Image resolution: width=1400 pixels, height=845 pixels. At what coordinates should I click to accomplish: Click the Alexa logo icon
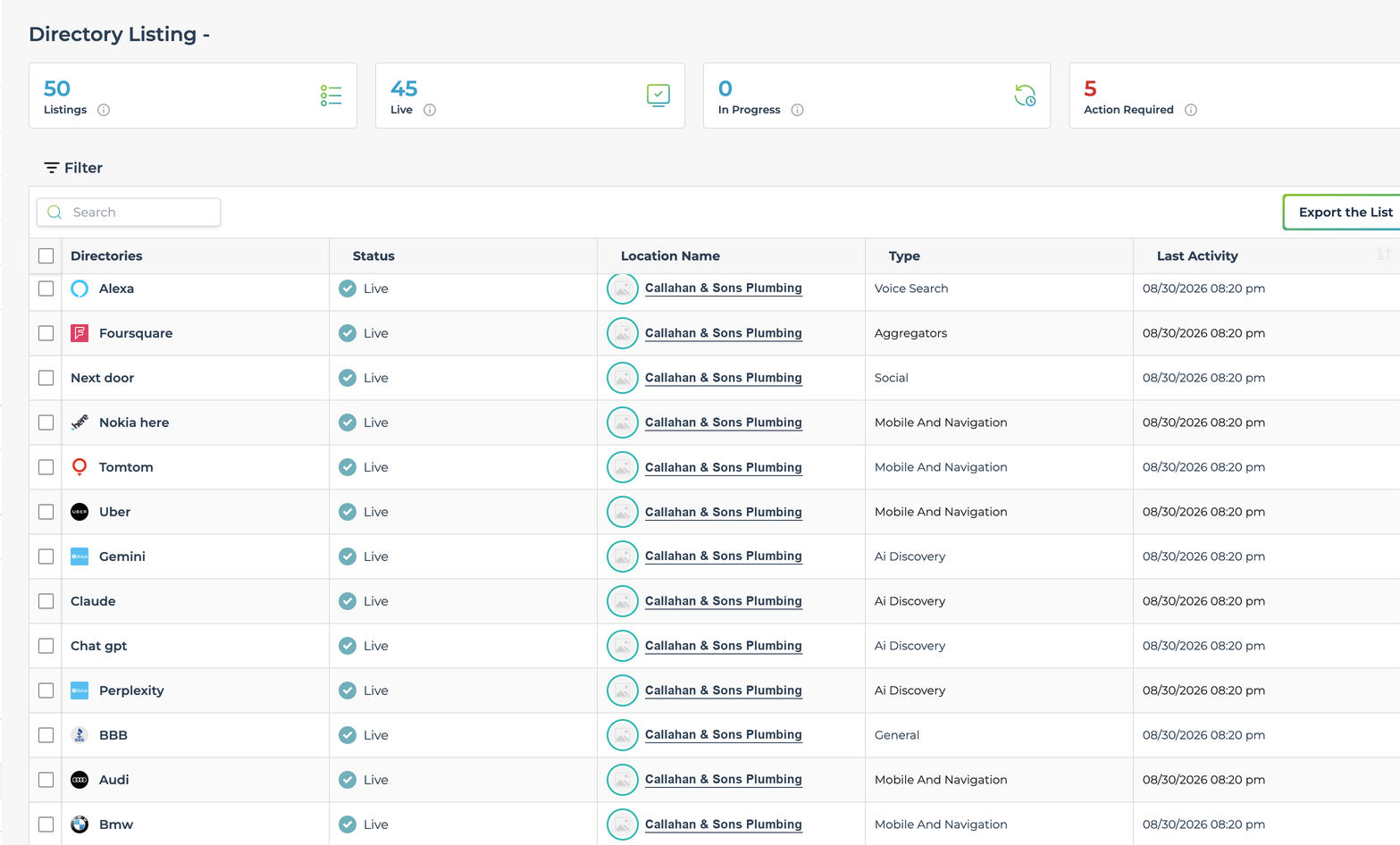[80, 289]
